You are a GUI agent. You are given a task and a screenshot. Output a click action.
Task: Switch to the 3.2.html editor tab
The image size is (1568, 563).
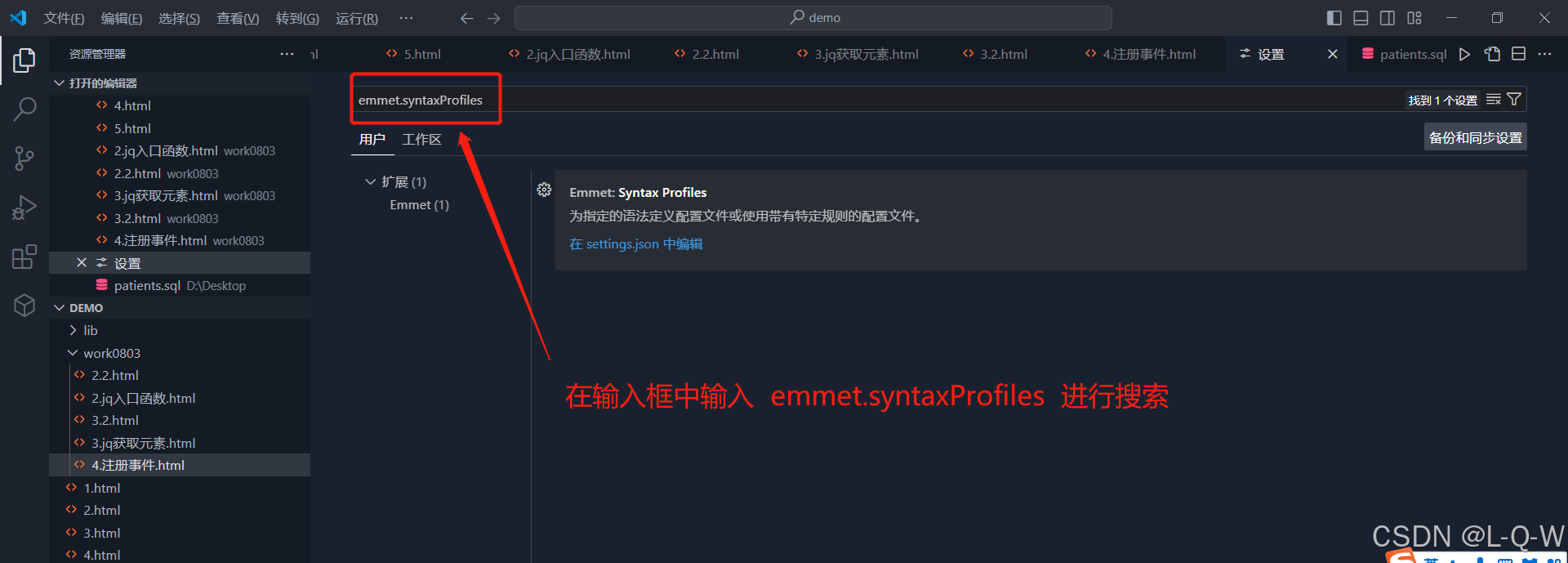point(995,54)
